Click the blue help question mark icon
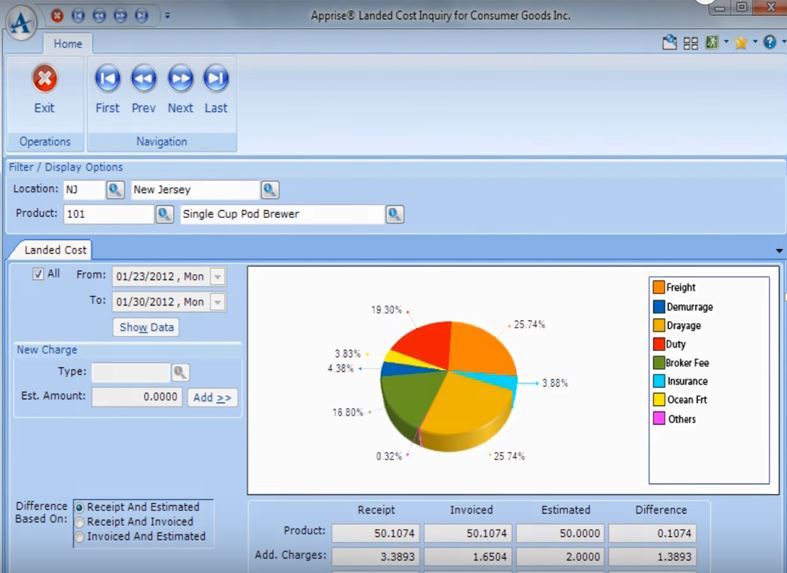 tap(769, 42)
